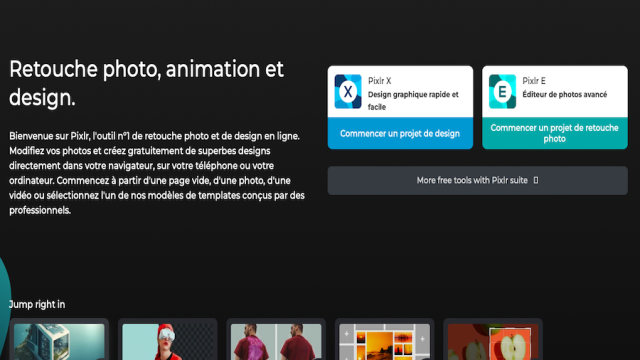640x360 pixels.
Task: Click the Pixlr E logo icon
Action: [x=502, y=91]
